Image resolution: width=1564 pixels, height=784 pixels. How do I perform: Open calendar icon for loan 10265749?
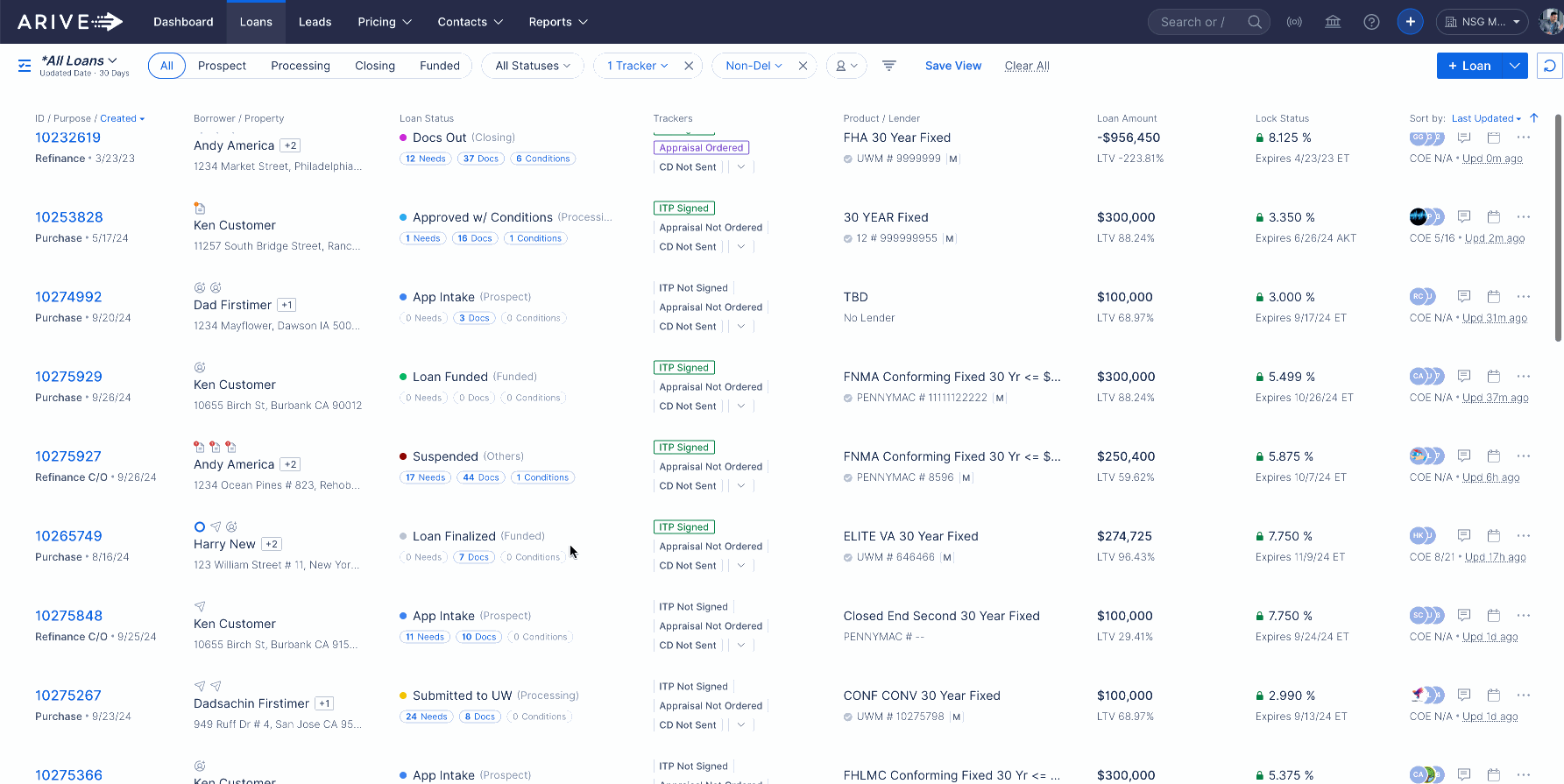click(1494, 536)
